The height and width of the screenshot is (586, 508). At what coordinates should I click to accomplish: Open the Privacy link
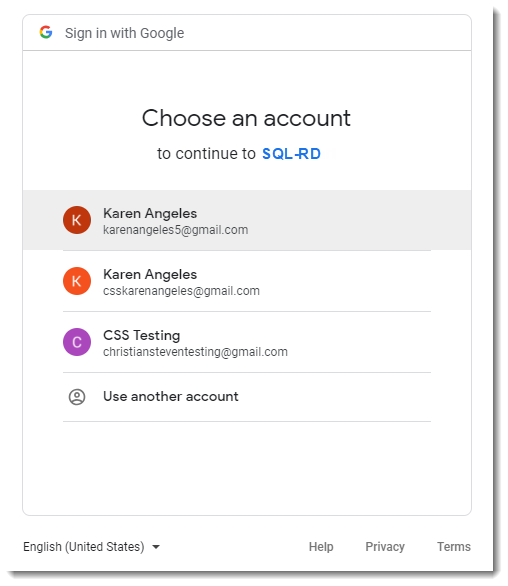[385, 547]
